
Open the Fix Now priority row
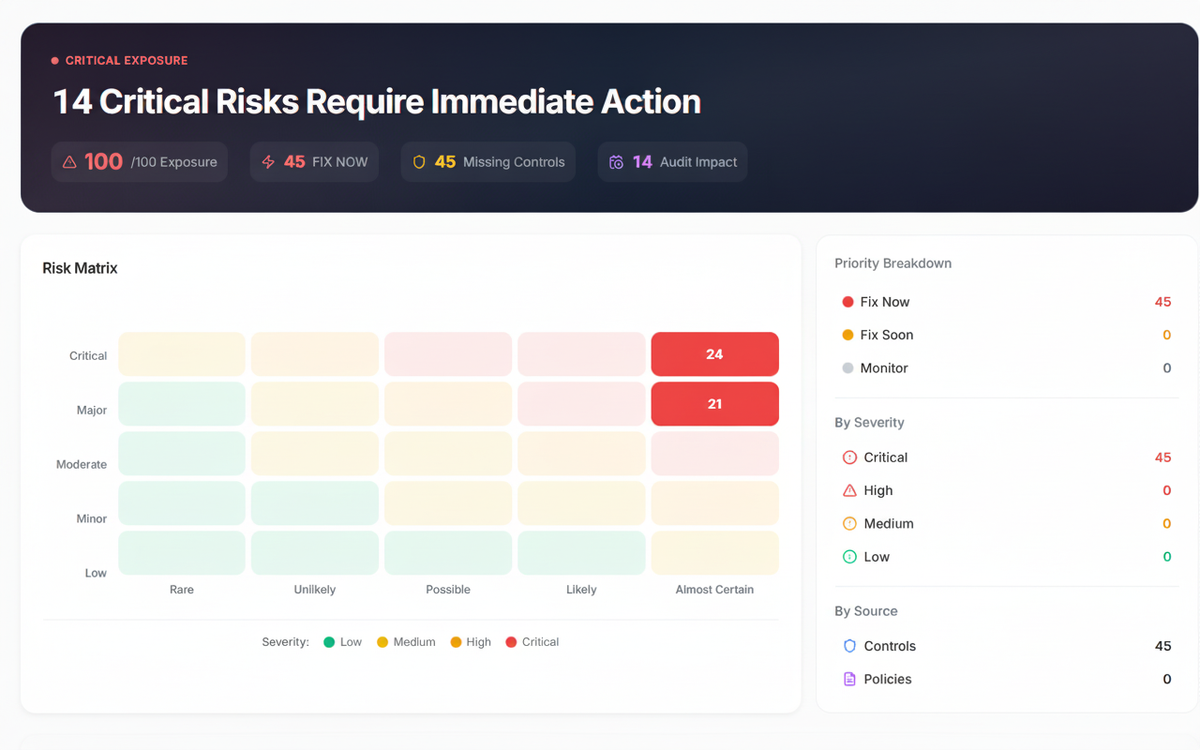[x=1007, y=302]
